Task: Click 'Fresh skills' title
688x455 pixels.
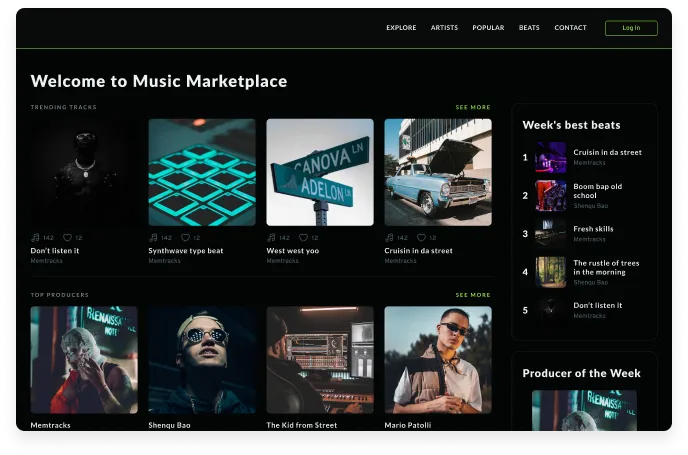Action: [593, 229]
